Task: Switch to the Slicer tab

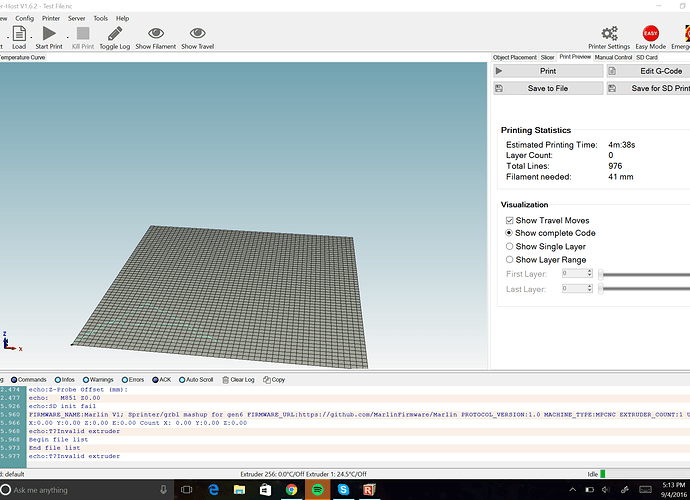Action: point(547,57)
